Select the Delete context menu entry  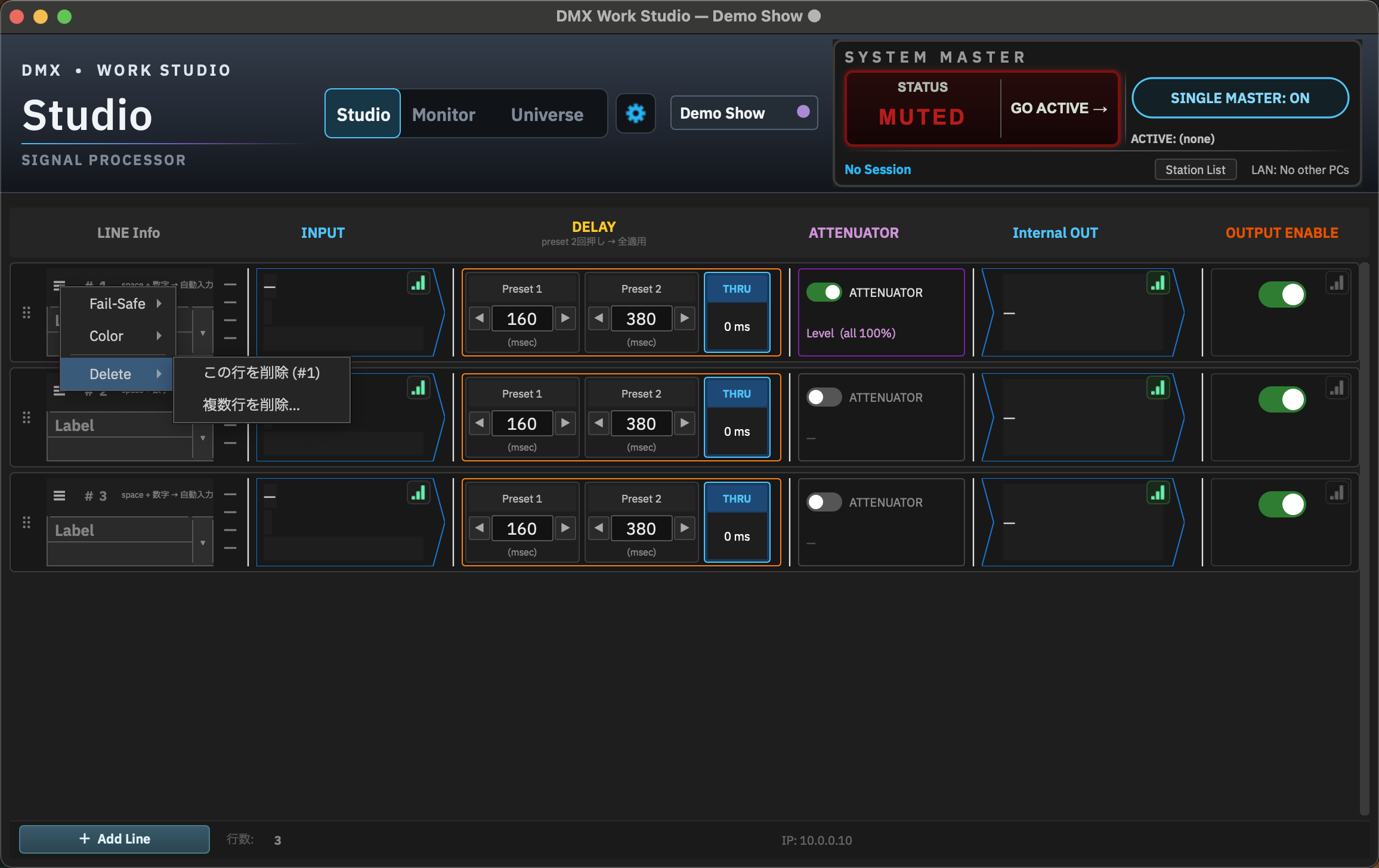pyautogui.click(x=117, y=374)
